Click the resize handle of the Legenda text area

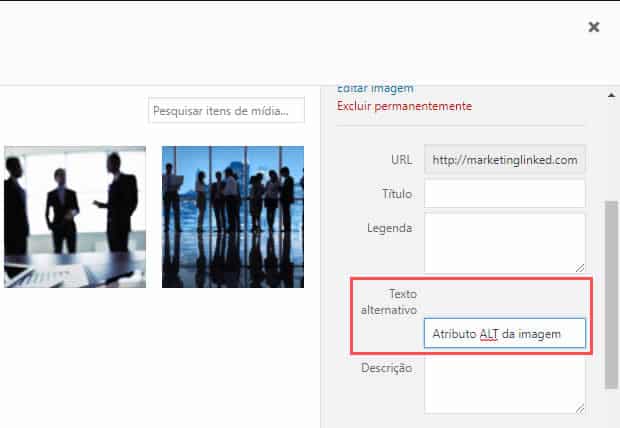[x=580, y=268]
